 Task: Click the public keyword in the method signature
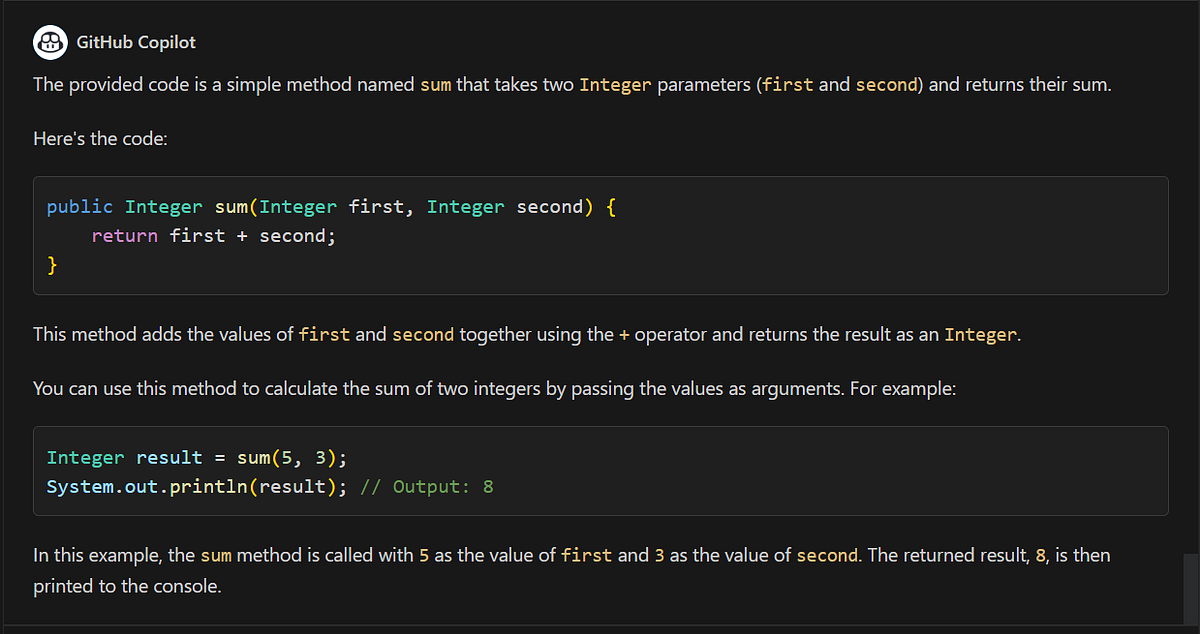[x=80, y=206]
